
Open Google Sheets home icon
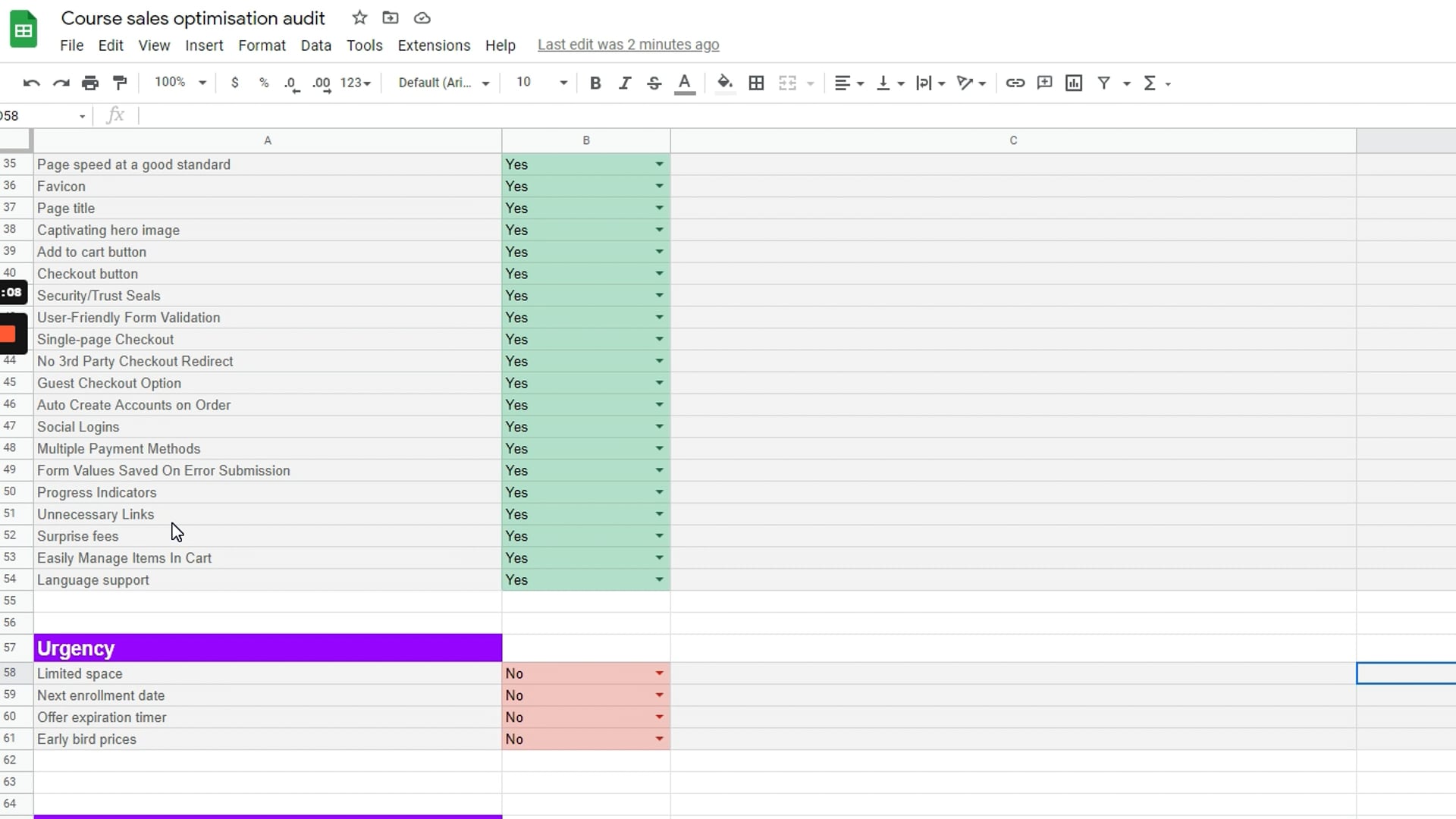pos(24,30)
